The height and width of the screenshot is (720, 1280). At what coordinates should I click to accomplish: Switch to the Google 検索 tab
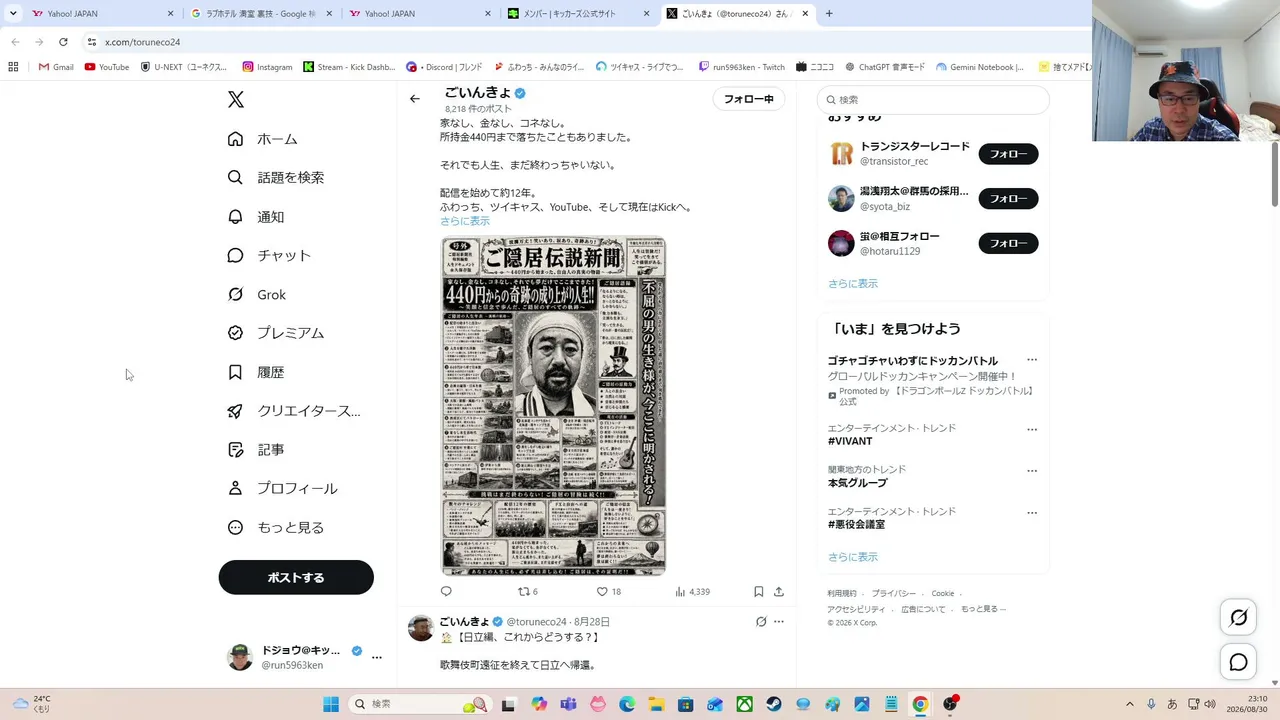coord(260,14)
